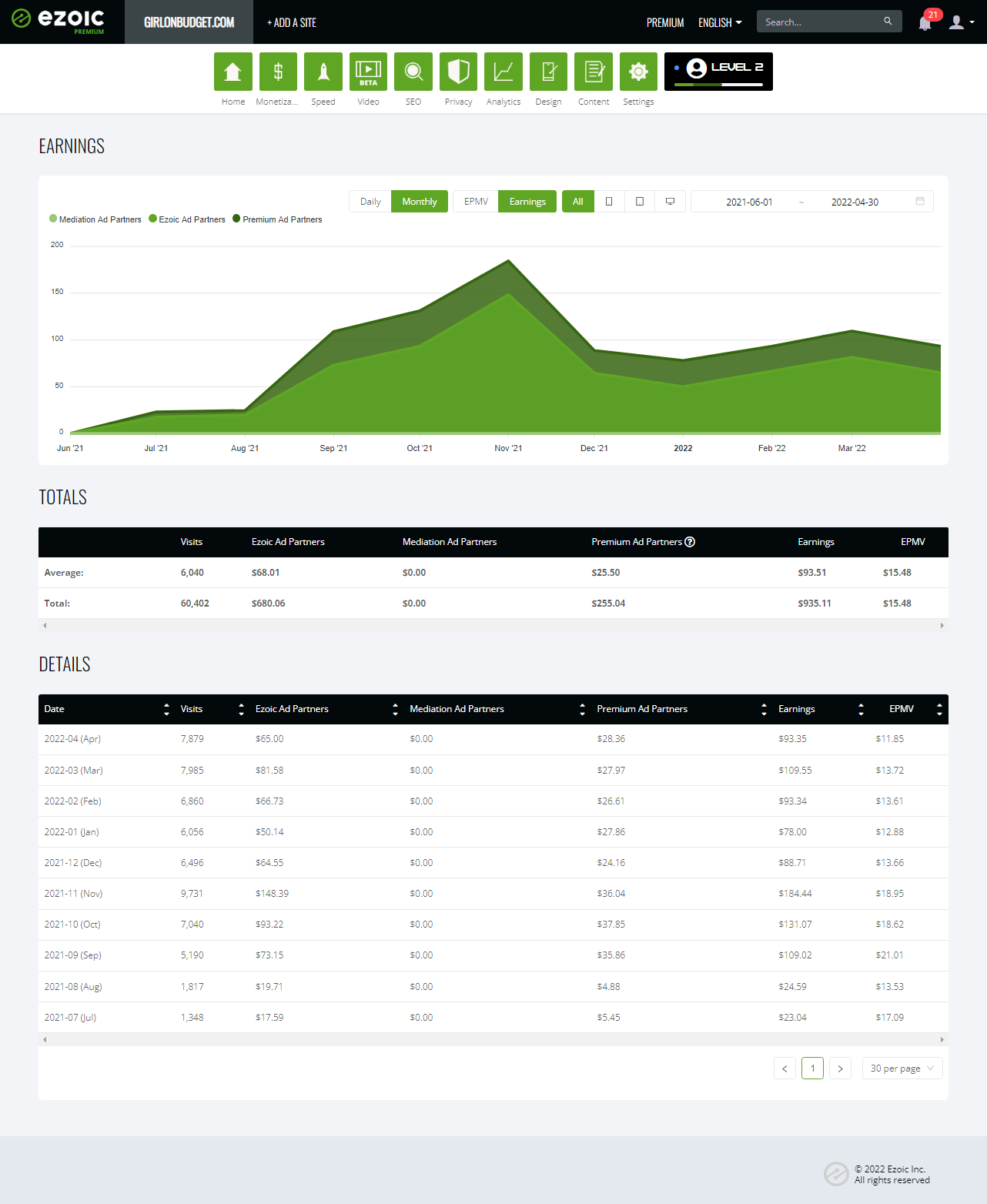This screenshot has width=987, height=1204.
Task: Select page 1 in pagination
Action: point(812,1069)
